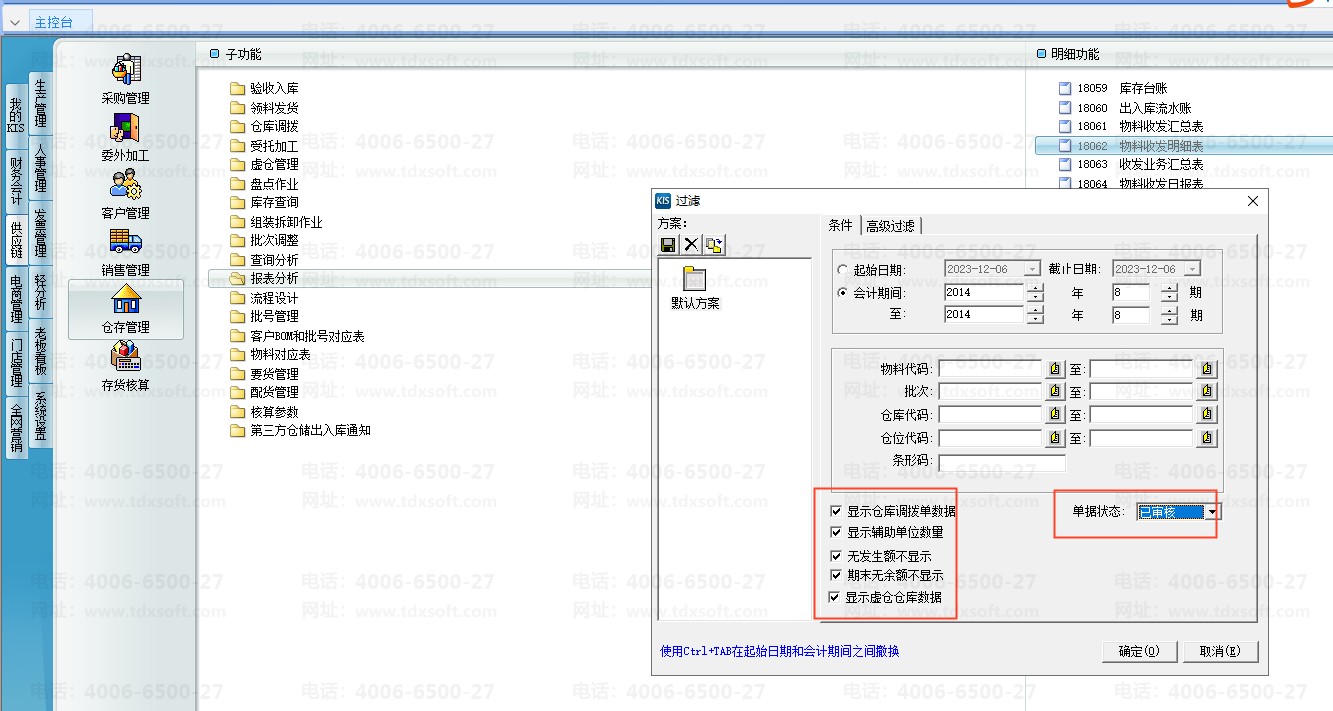Select the 我的KIS vertical tab
Image resolution: width=1333 pixels, height=711 pixels.
pos(16,115)
